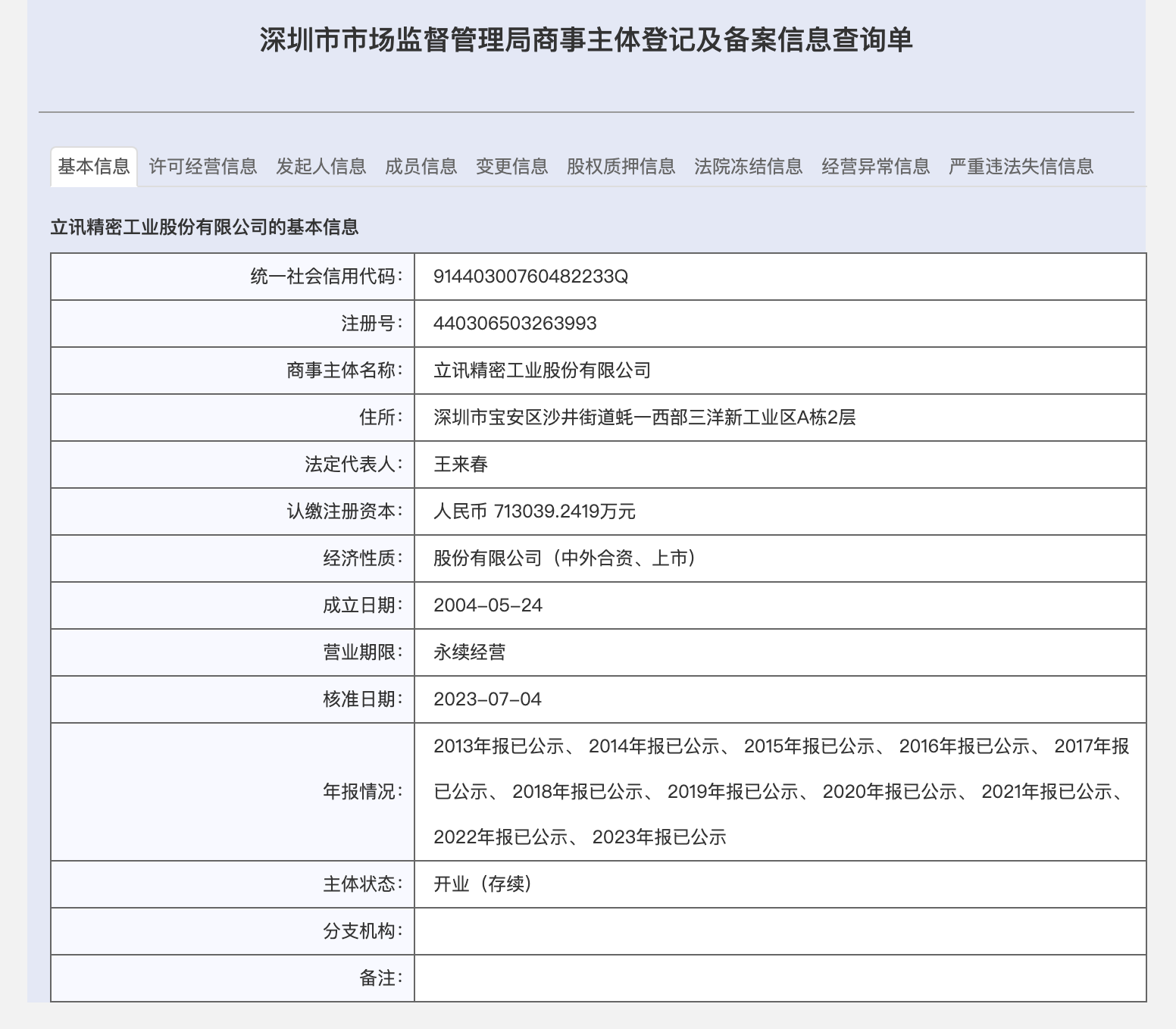
Task: Click the 经济性质 label
Action: tap(362, 558)
